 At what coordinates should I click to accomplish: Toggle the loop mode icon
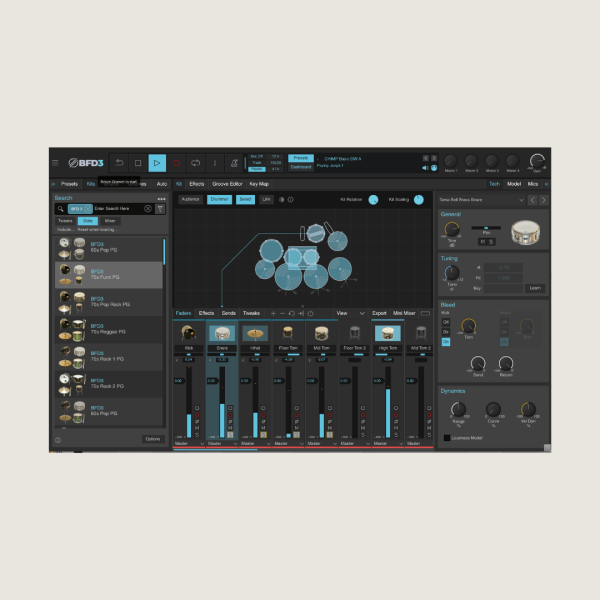tap(196, 163)
